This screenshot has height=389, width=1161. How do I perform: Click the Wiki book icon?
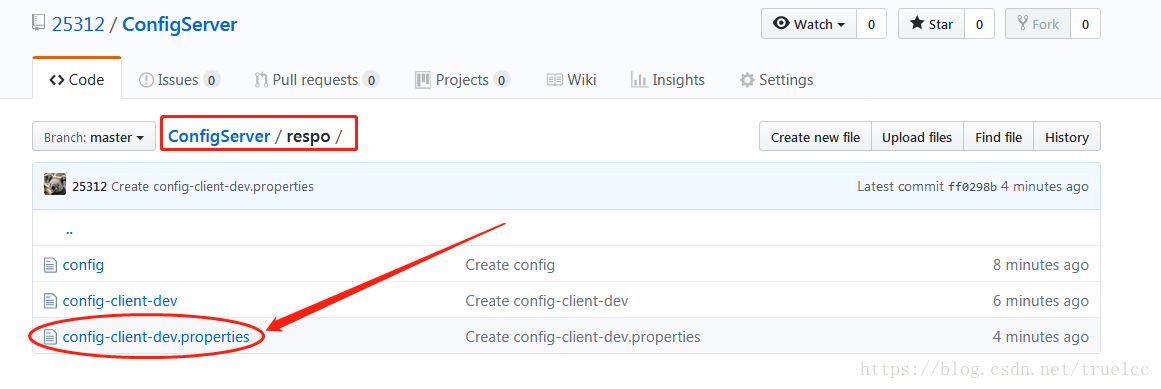point(554,79)
